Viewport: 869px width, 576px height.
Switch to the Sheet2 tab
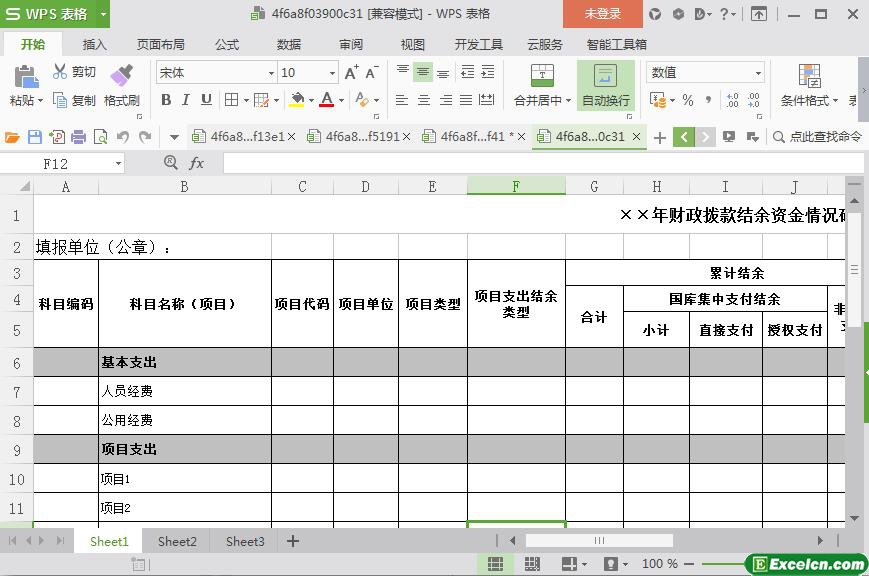[177, 541]
